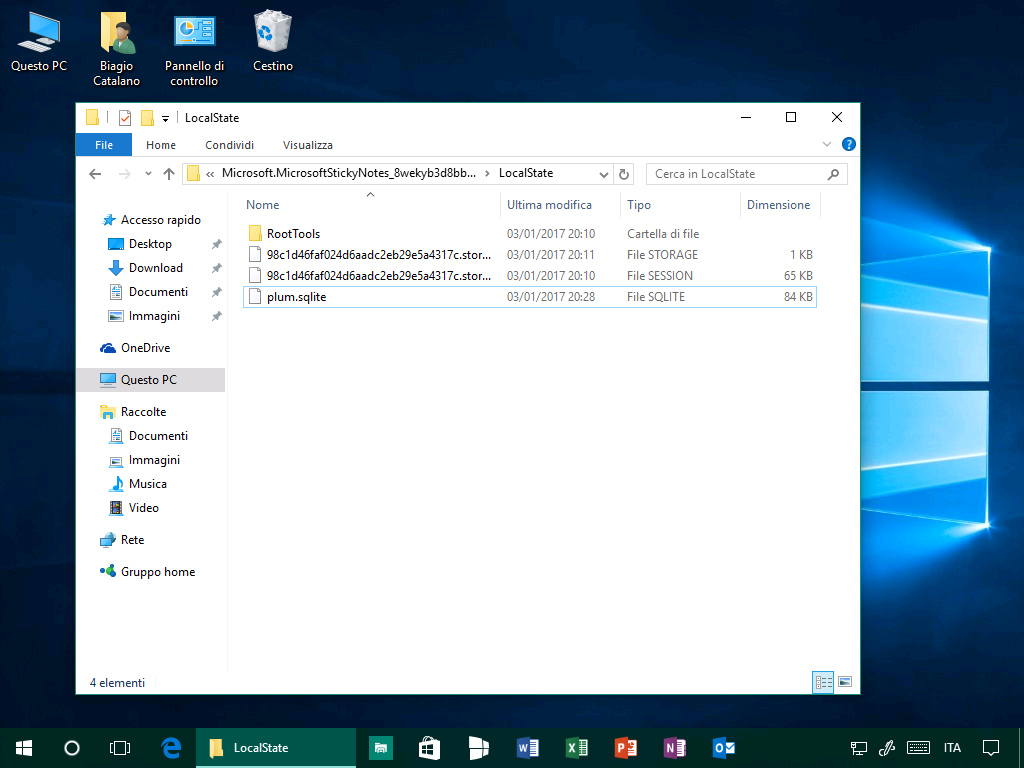This screenshot has width=1024, height=768.
Task: Select the plum.sqlite file
Action: coord(297,297)
